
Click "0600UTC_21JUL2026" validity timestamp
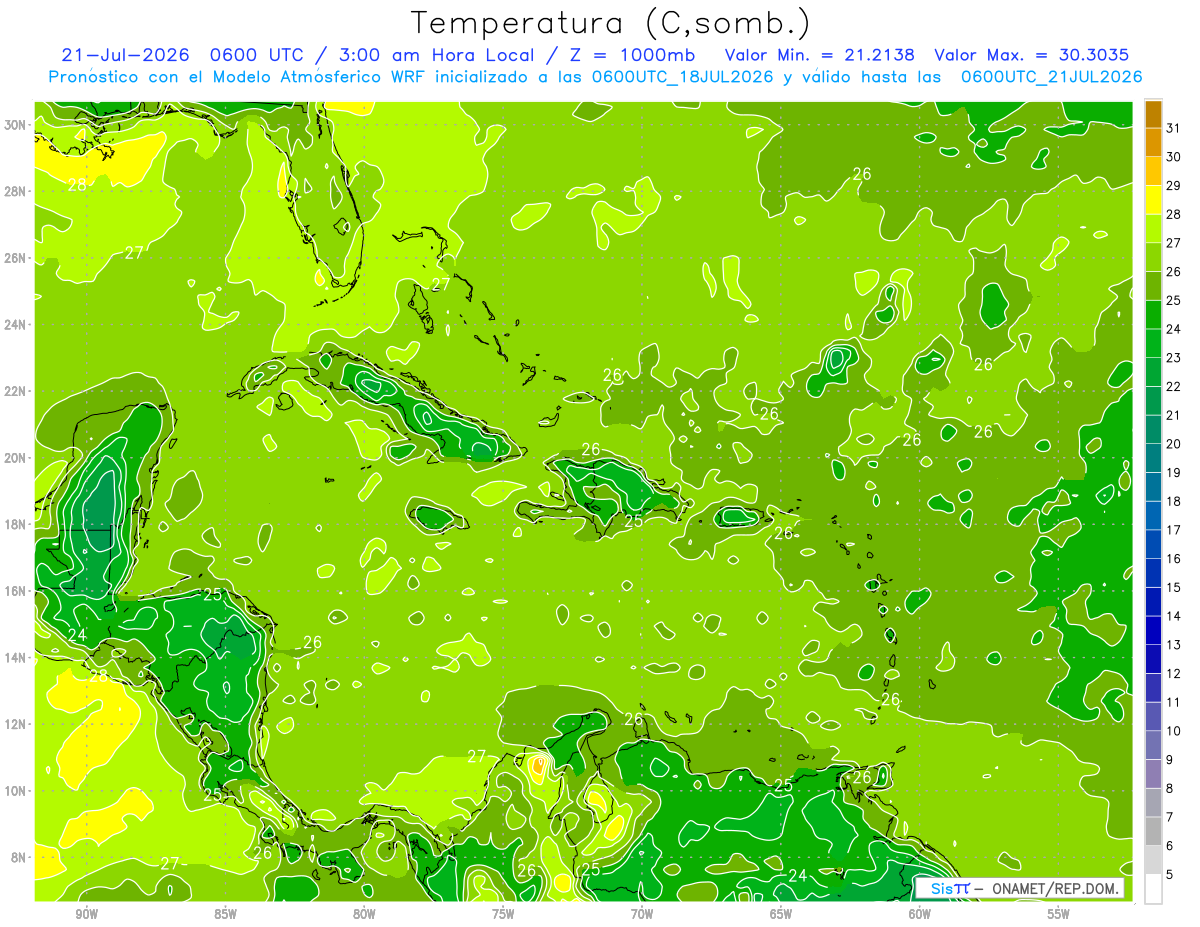[x=1051, y=77]
